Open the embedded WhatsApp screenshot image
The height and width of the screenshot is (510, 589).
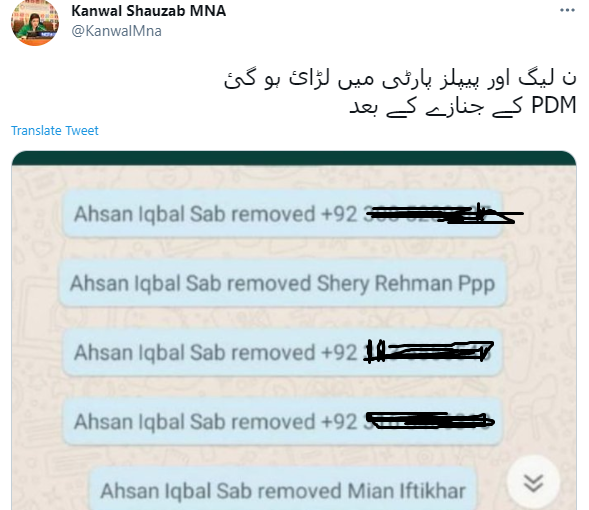click(294, 330)
